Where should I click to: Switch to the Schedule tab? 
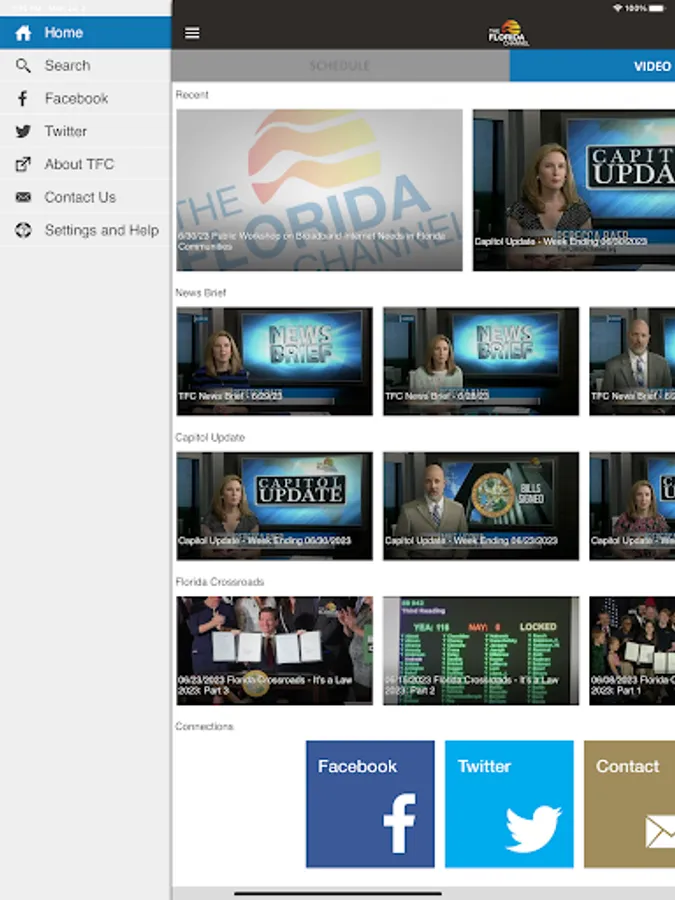tap(340, 65)
